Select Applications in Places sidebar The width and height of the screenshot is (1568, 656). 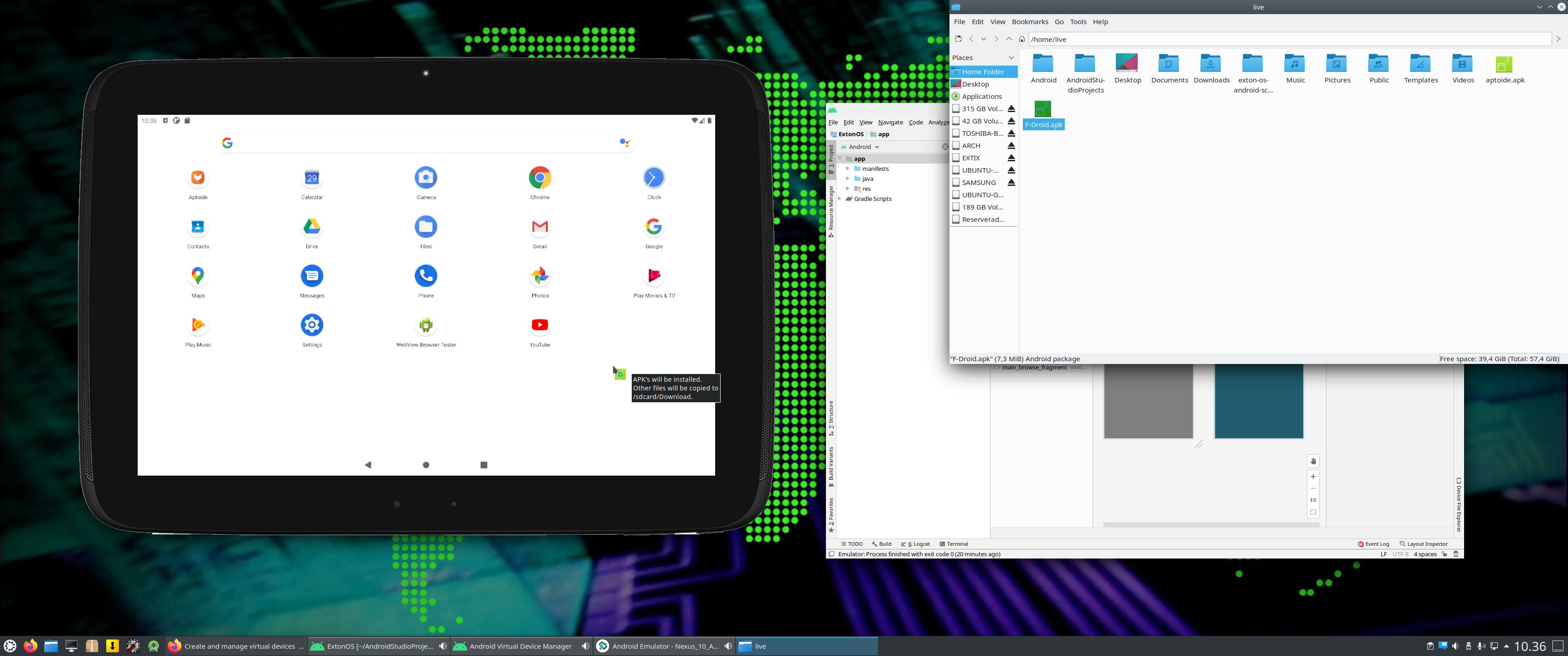point(982,97)
